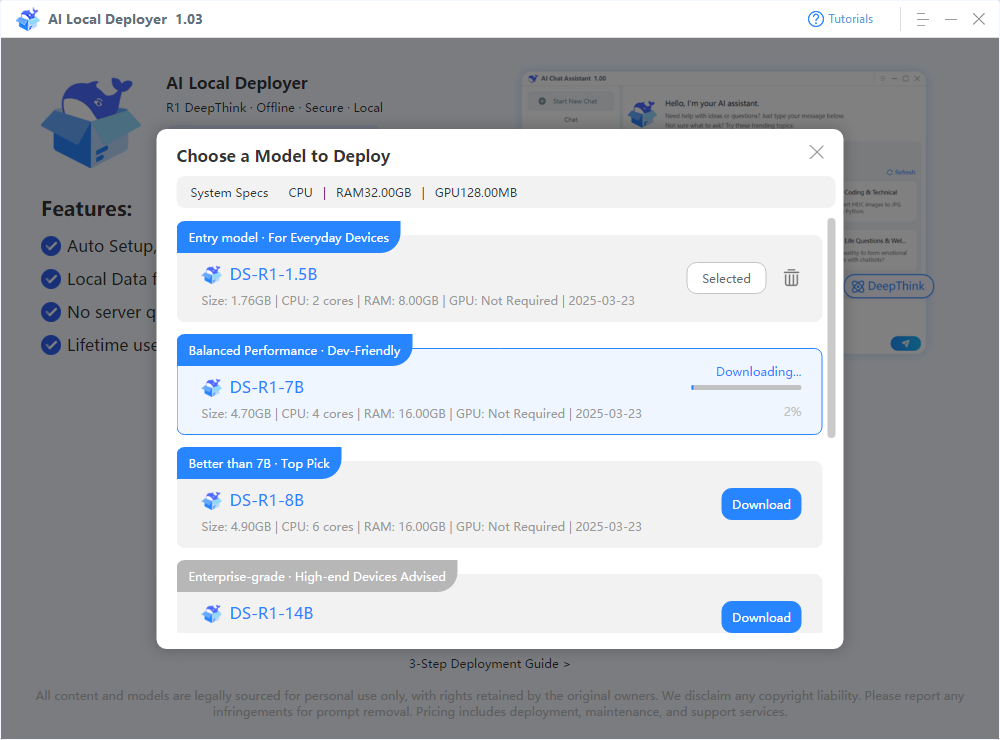This screenshot has height=740, width=1000.
Task: Click the checkmark beside Local Data feature
Action: [50, 279]
